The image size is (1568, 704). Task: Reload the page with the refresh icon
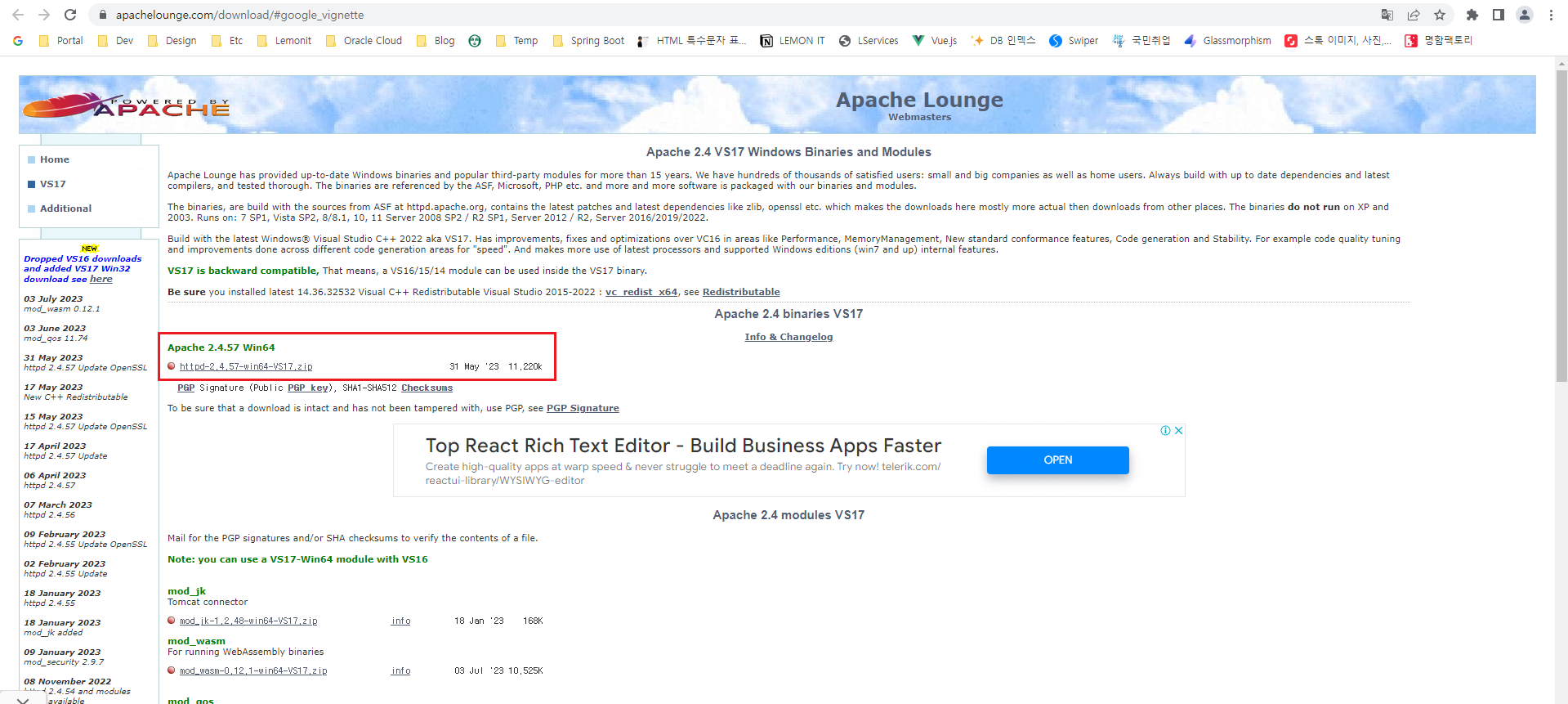[x=70, y=15]
